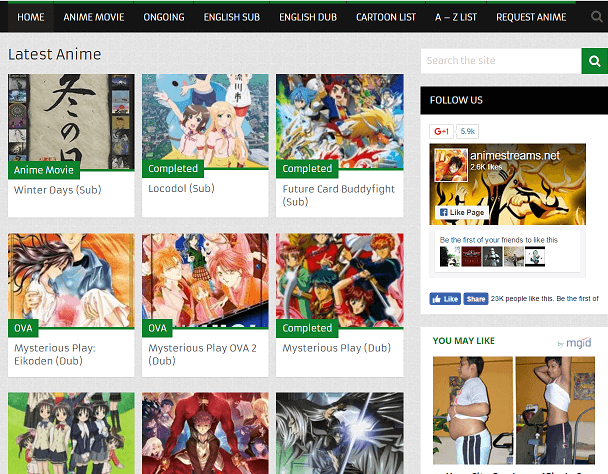Open the ENGLISH SUB menu item
Viewport: 608px width, 474px height.
[x=231, y=17]
